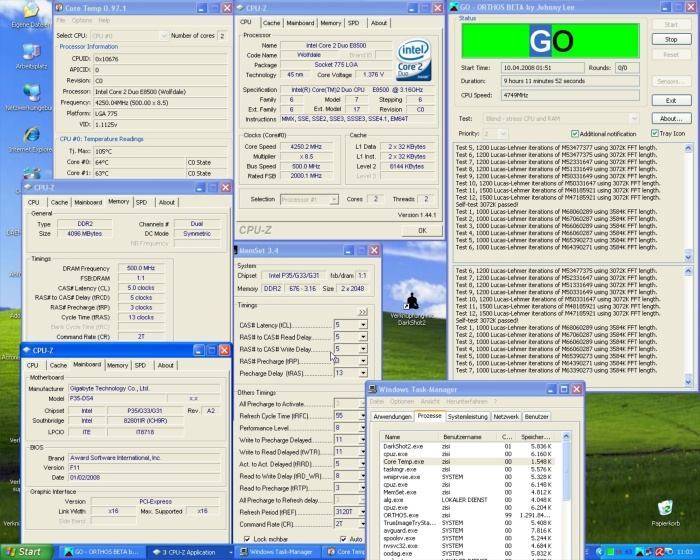Select the DarkShot2 shortcut on the desktop
700x560 pixels.
click(x=411, y=309)
